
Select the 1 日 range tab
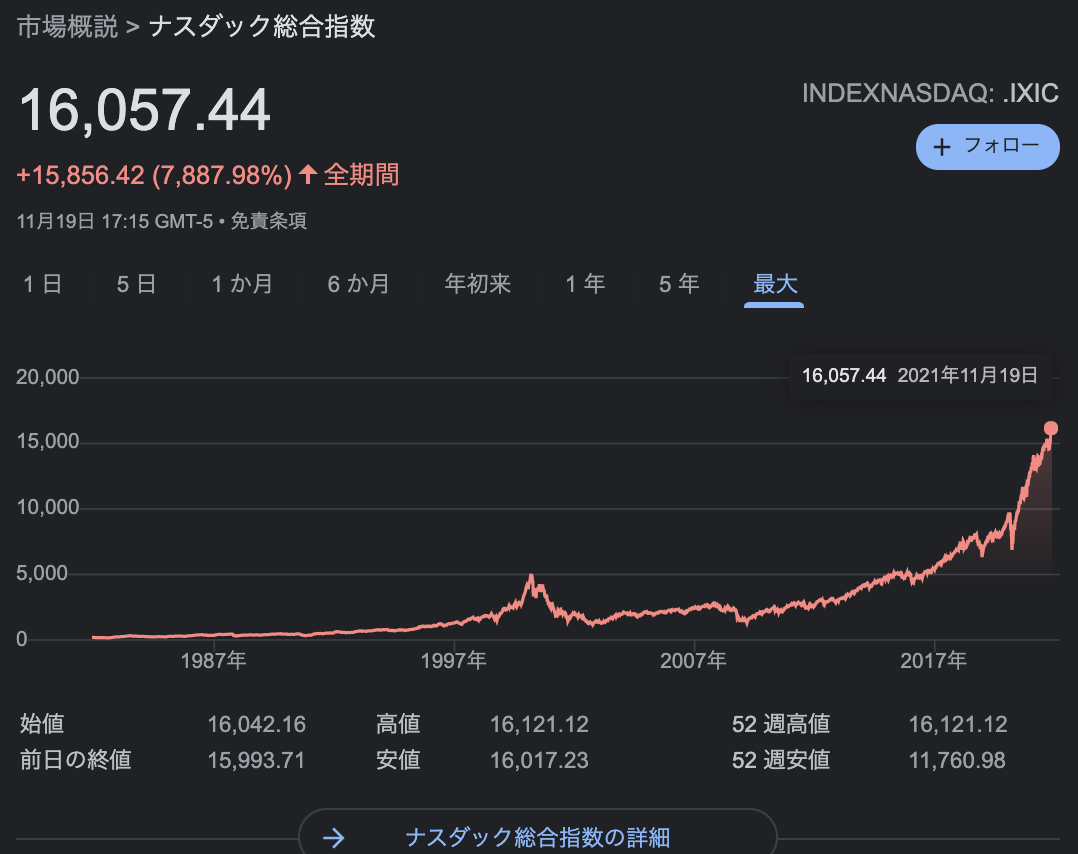43,284
